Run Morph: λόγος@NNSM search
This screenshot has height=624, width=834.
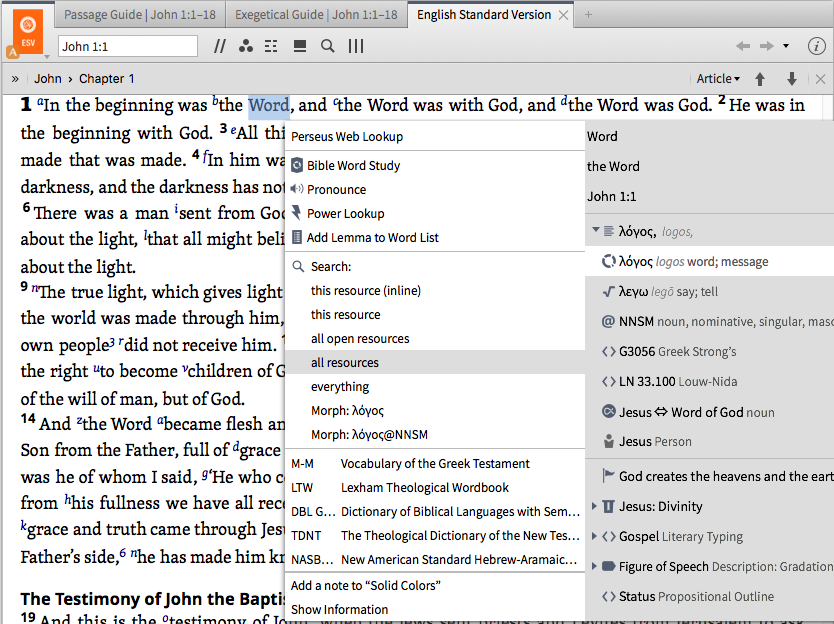pyautogui.click(x=435, y=434)
